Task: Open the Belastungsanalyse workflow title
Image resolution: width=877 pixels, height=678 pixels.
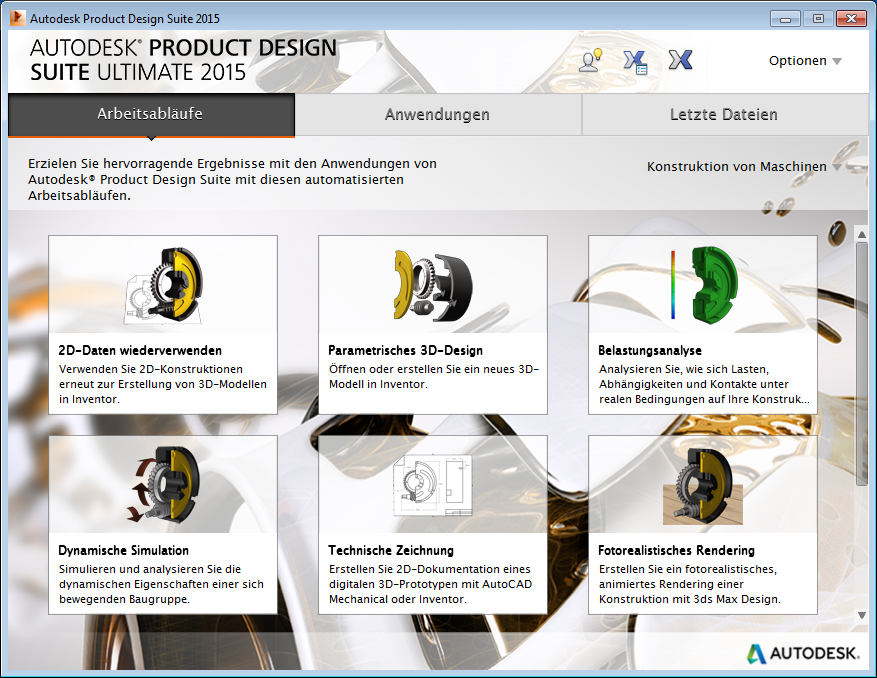Action: [649, 350]
